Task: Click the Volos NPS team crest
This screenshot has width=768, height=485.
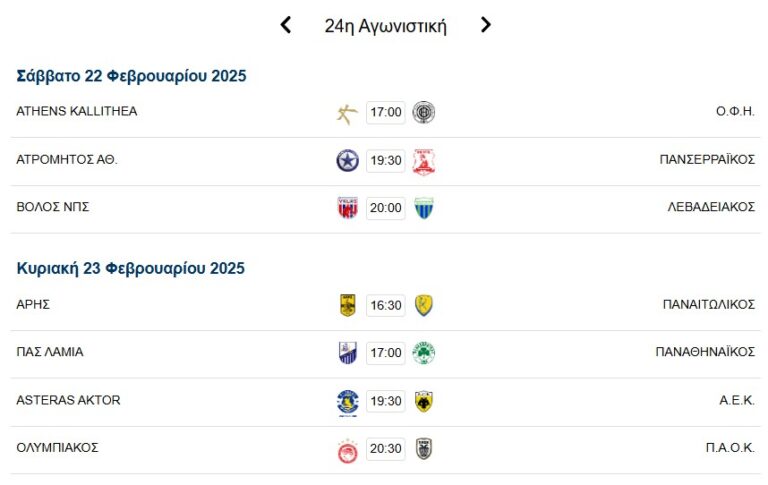Action: [x=347, y=208]
